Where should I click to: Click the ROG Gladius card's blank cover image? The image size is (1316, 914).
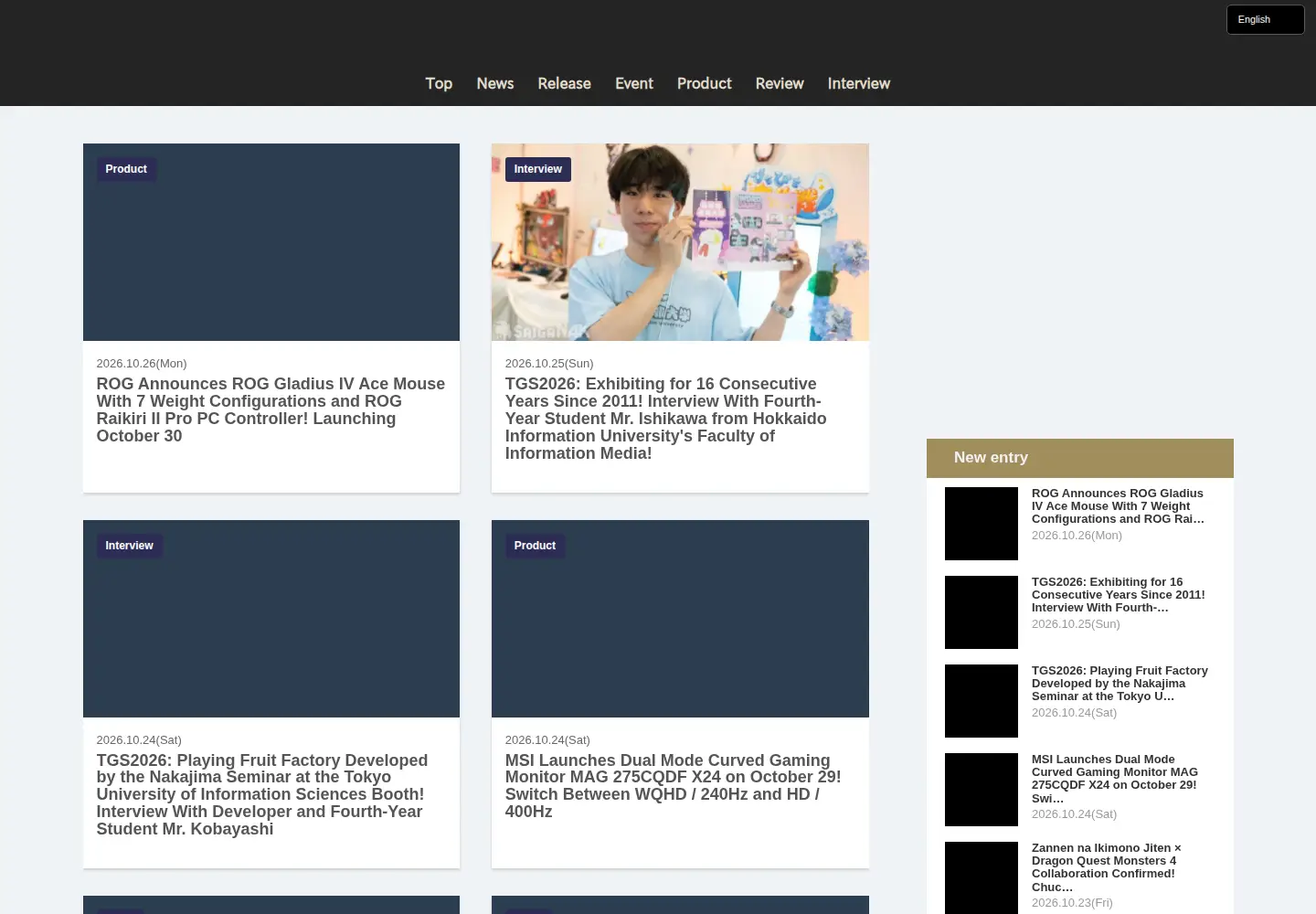271,242
